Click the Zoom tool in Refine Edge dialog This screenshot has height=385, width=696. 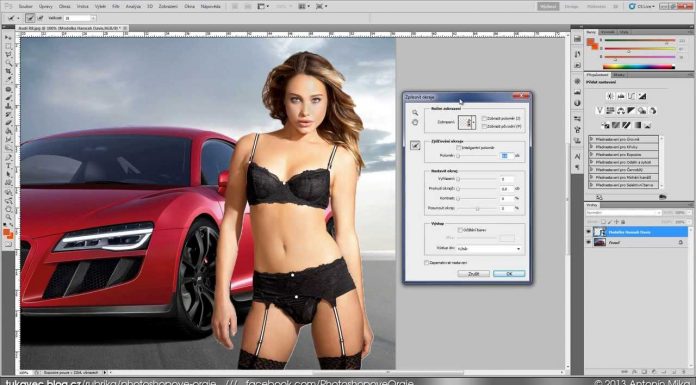pyautogui.click(x=415, y=113)
